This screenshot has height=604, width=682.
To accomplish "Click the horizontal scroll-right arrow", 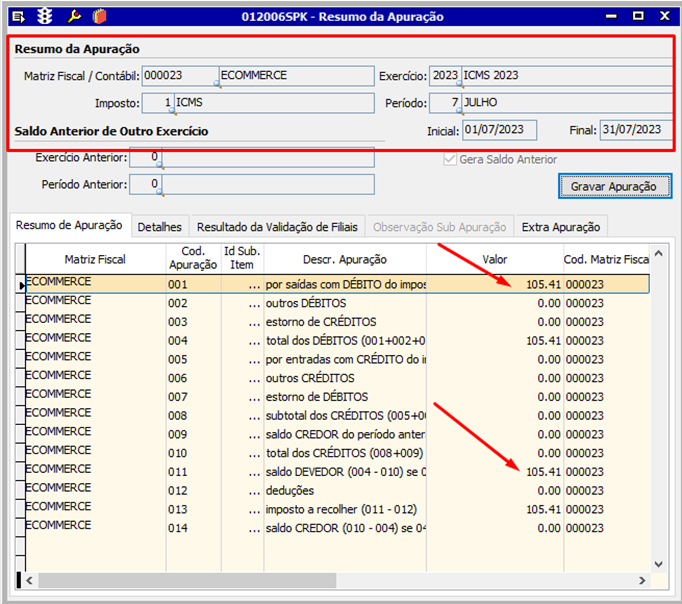I will click(643, 580).
